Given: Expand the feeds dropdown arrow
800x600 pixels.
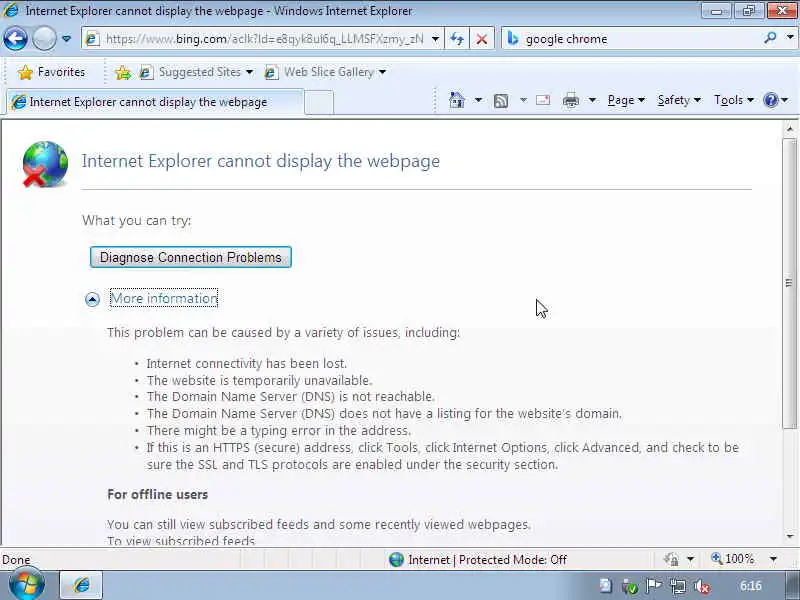Looking at the screenshot, I should (x=523, y=100).
